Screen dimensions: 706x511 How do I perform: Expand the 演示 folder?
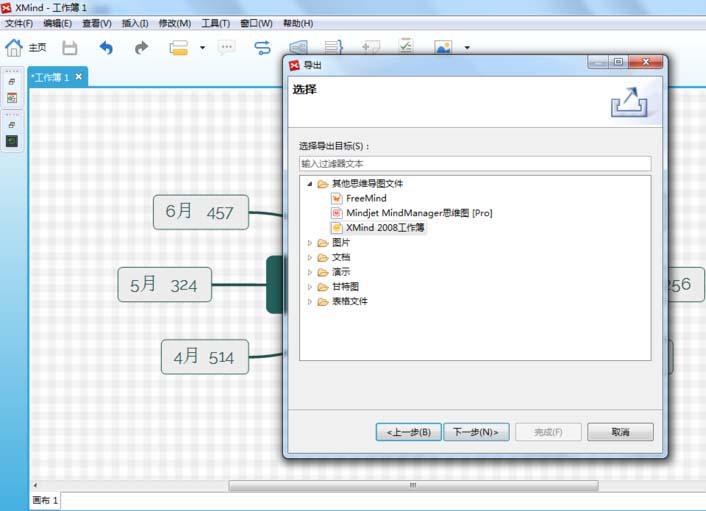tap(310, 272)
